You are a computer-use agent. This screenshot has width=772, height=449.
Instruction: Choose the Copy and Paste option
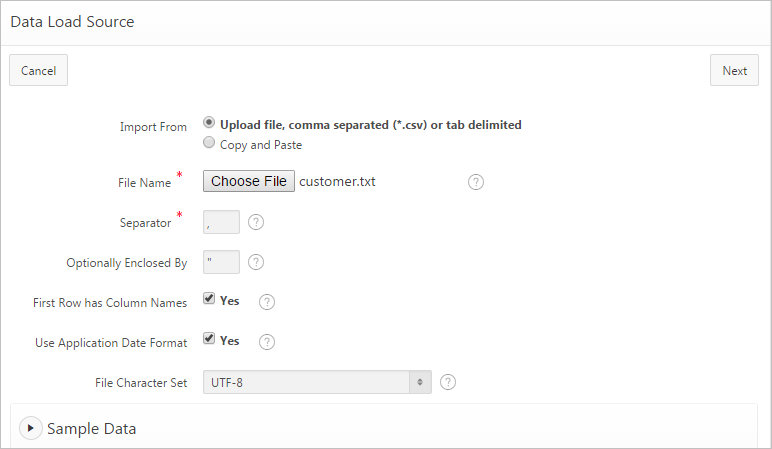(209, 143)
